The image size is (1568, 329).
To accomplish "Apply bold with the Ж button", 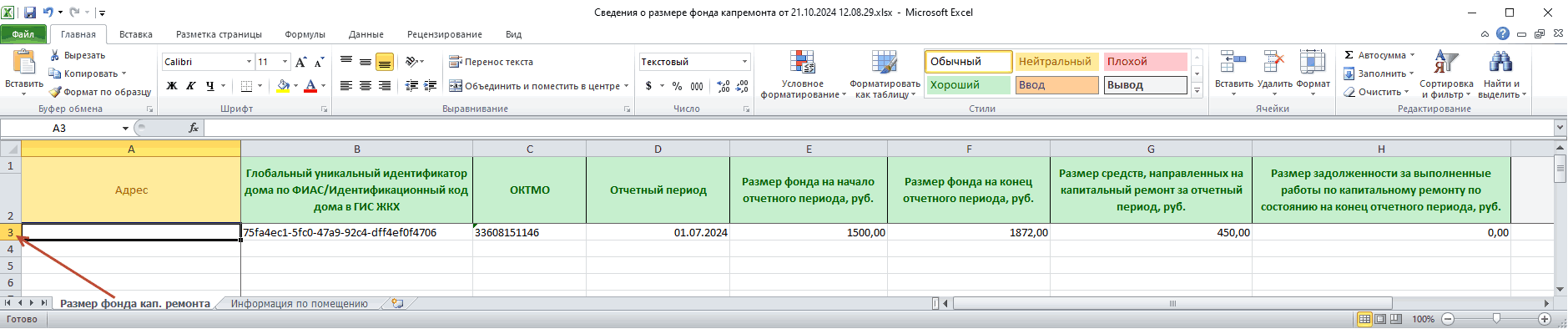I will pyautogui.click(x=172, y=85).
